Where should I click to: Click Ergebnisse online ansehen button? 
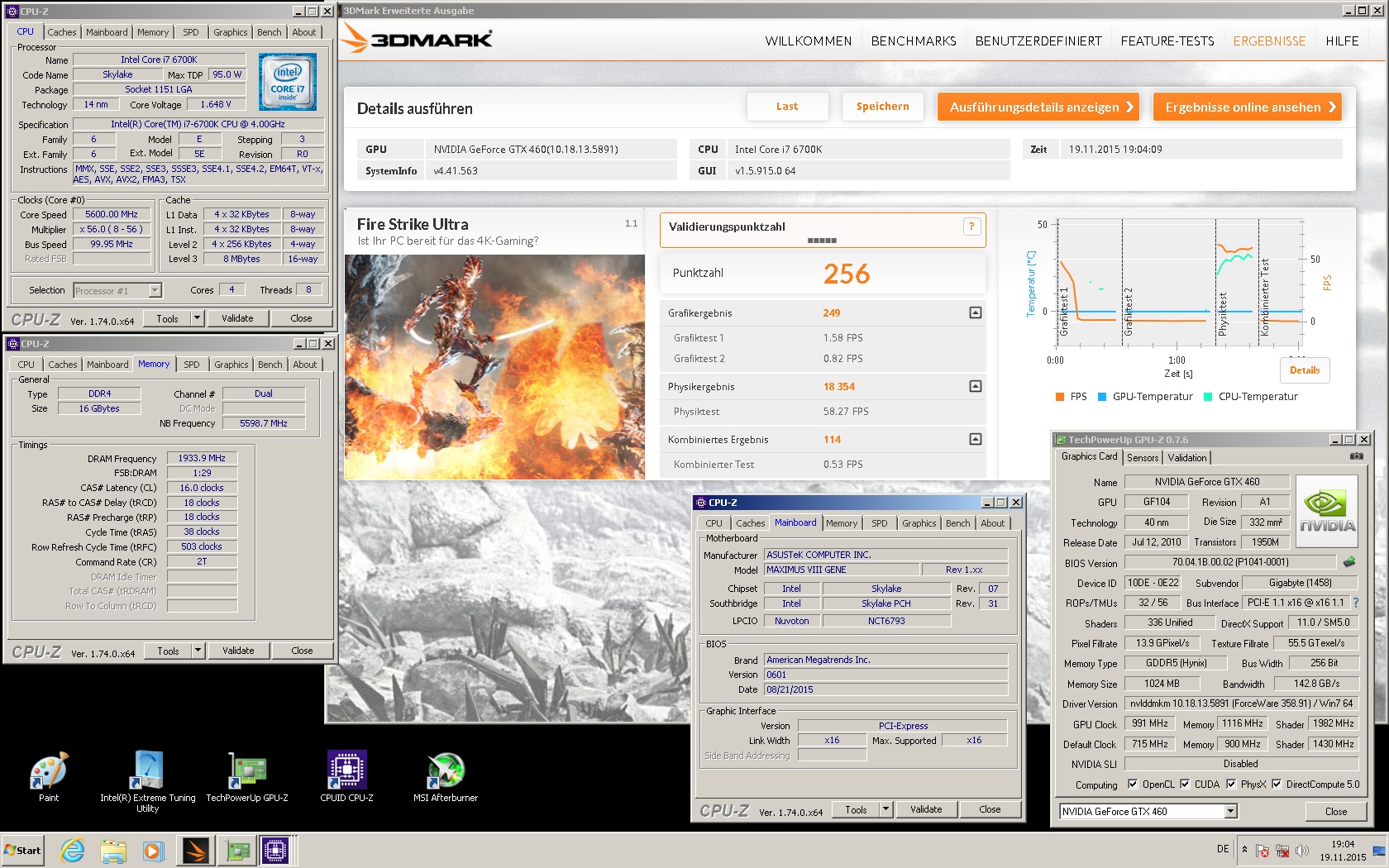click(1248, 107)
